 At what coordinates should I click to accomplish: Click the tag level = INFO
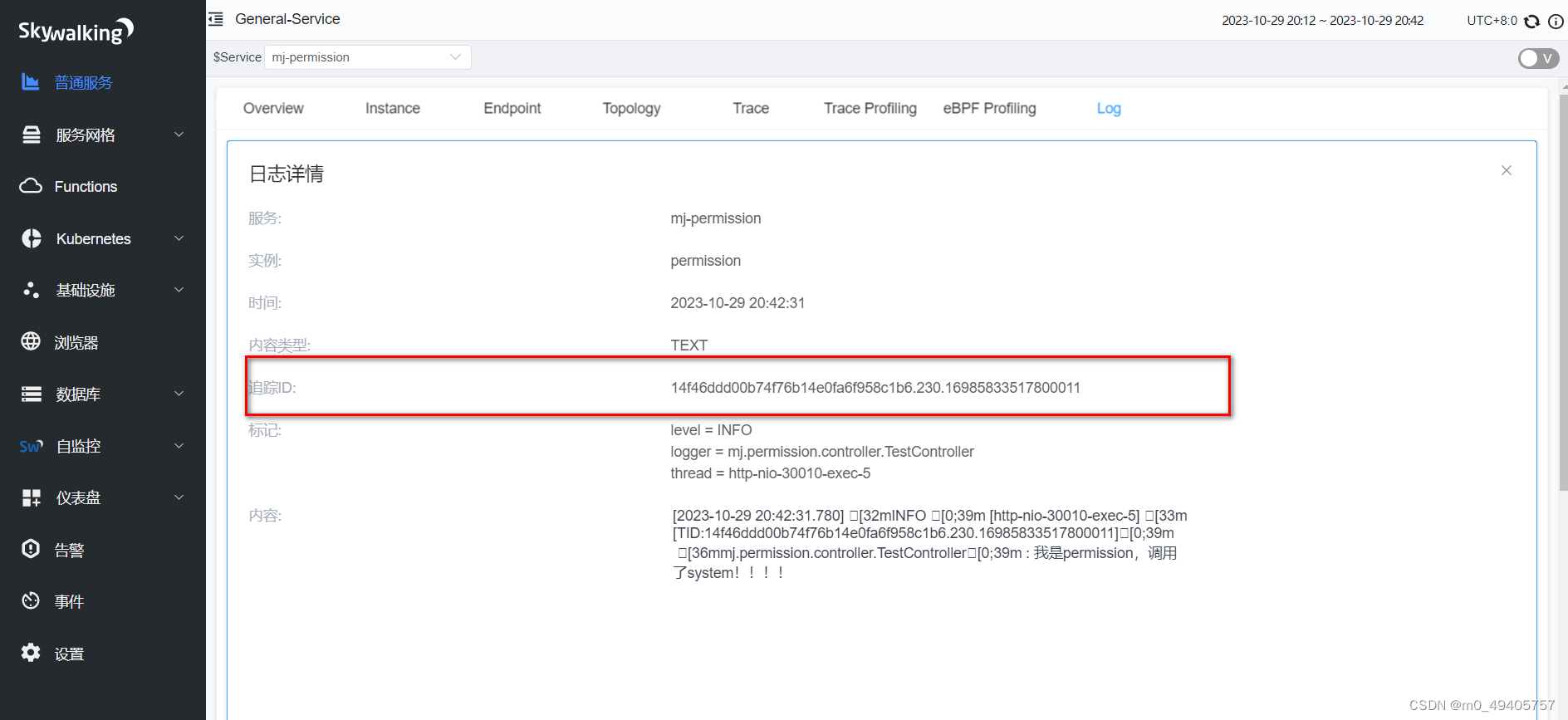click(711, 430)
